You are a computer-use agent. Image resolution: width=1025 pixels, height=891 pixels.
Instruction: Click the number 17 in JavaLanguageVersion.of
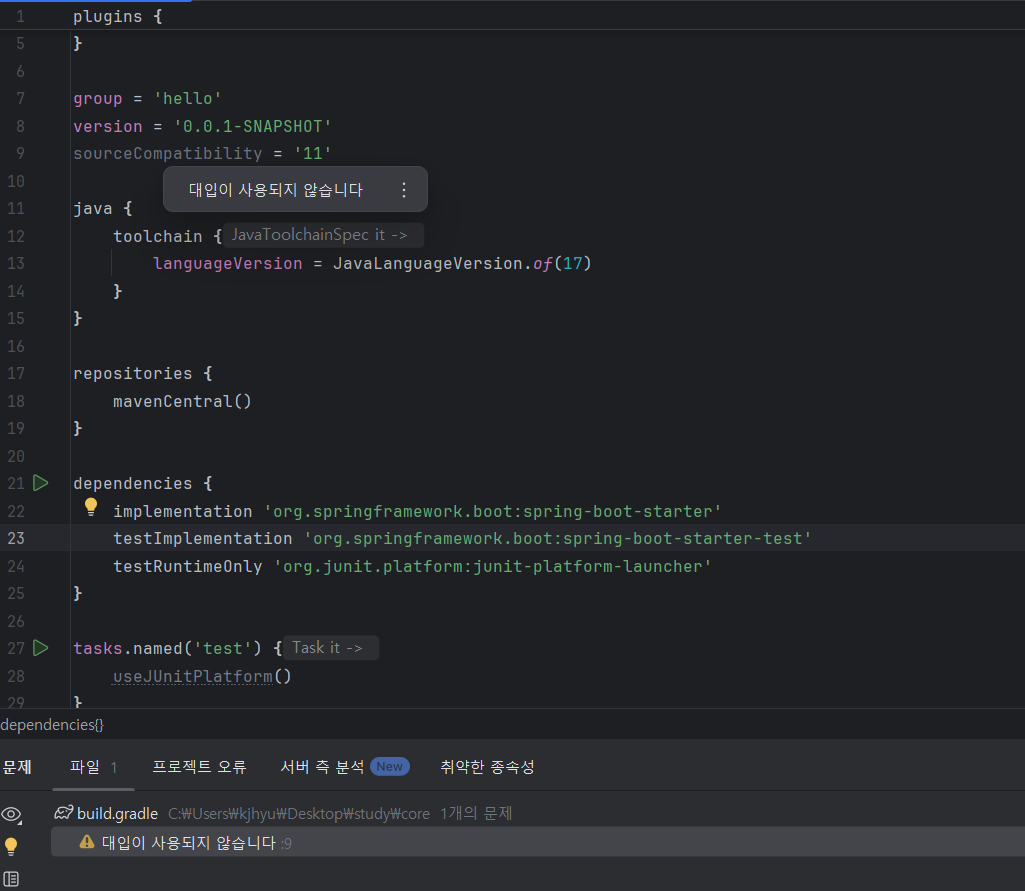click(x=573, y=263)
